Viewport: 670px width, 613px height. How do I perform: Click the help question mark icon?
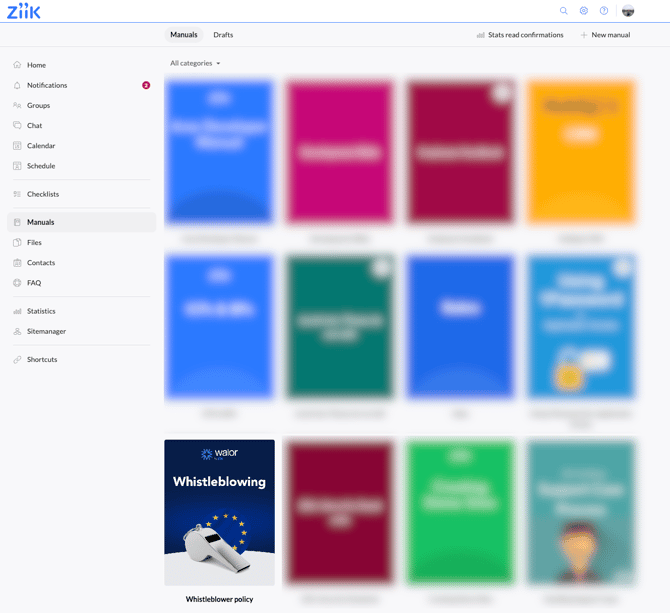point(604,11)
